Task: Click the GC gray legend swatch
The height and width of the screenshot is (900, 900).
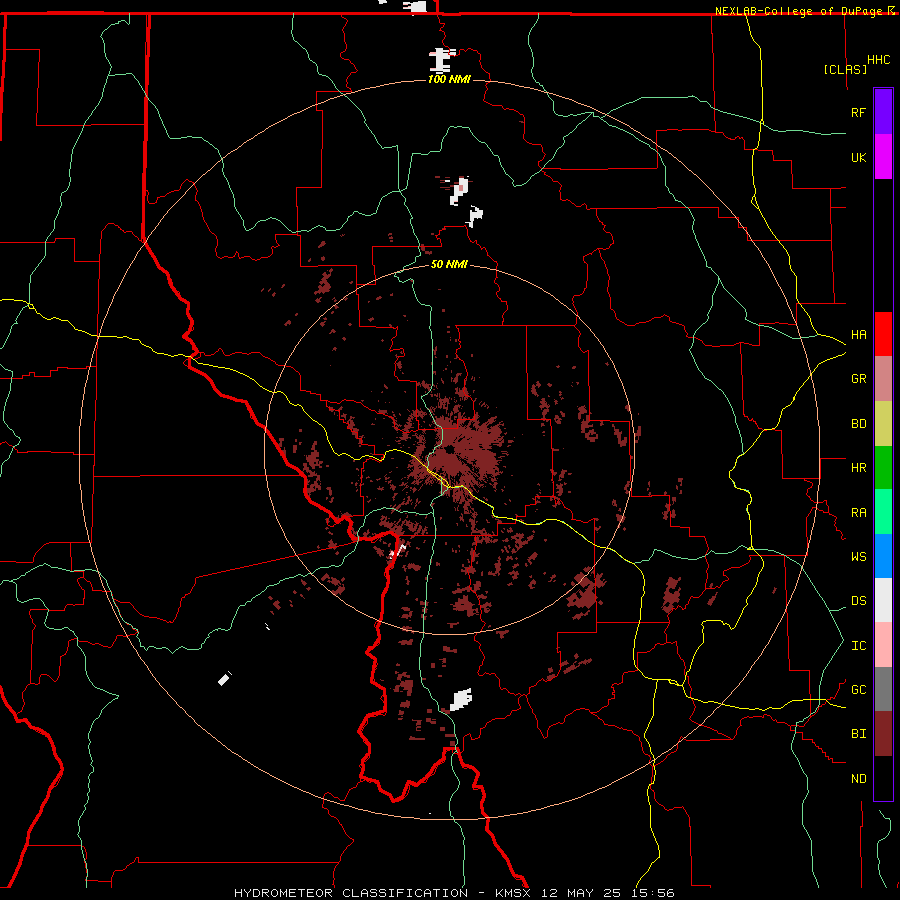Action: click(x=883, y=689)
